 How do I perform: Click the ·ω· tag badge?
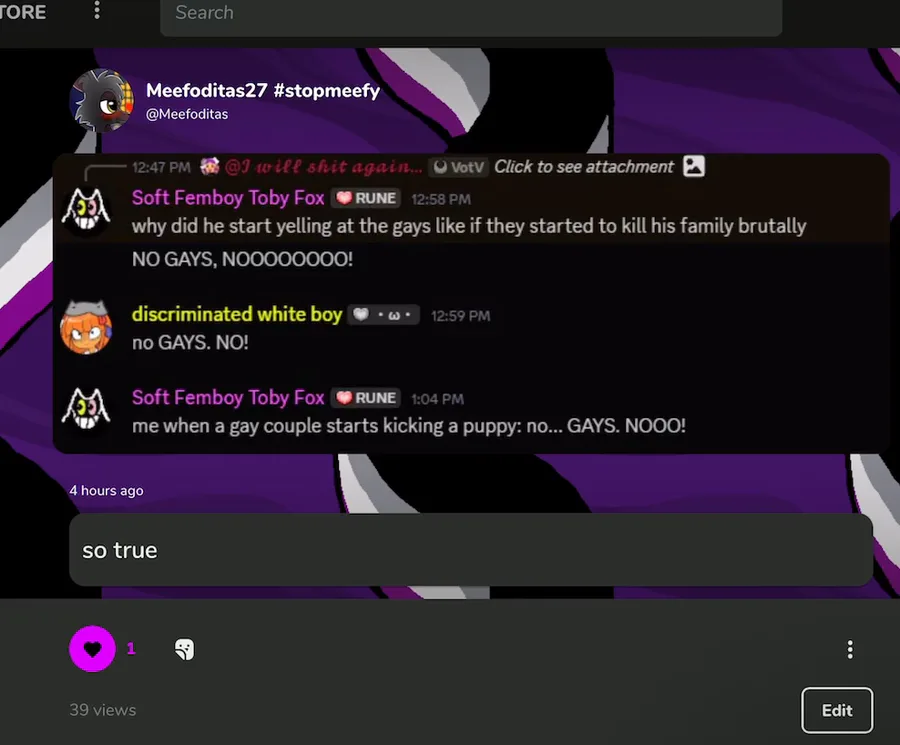tap(383, 315)
